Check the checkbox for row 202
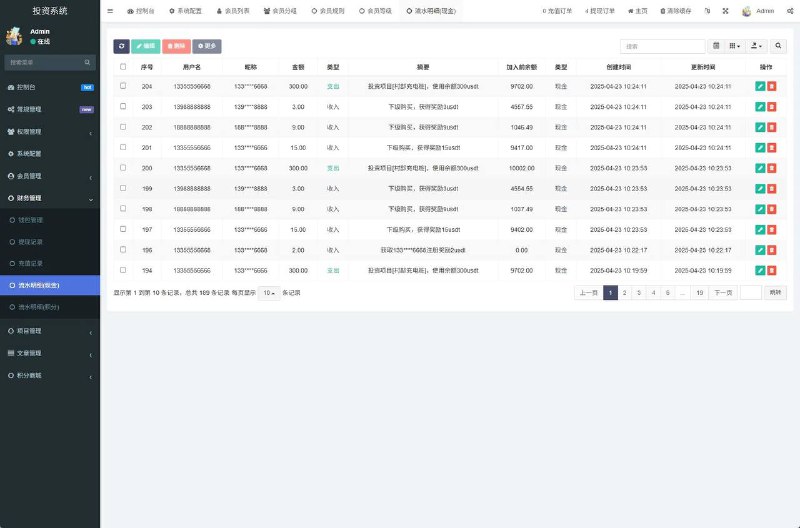The width and height of the screenshot is (800, 528). pos(123,127)
